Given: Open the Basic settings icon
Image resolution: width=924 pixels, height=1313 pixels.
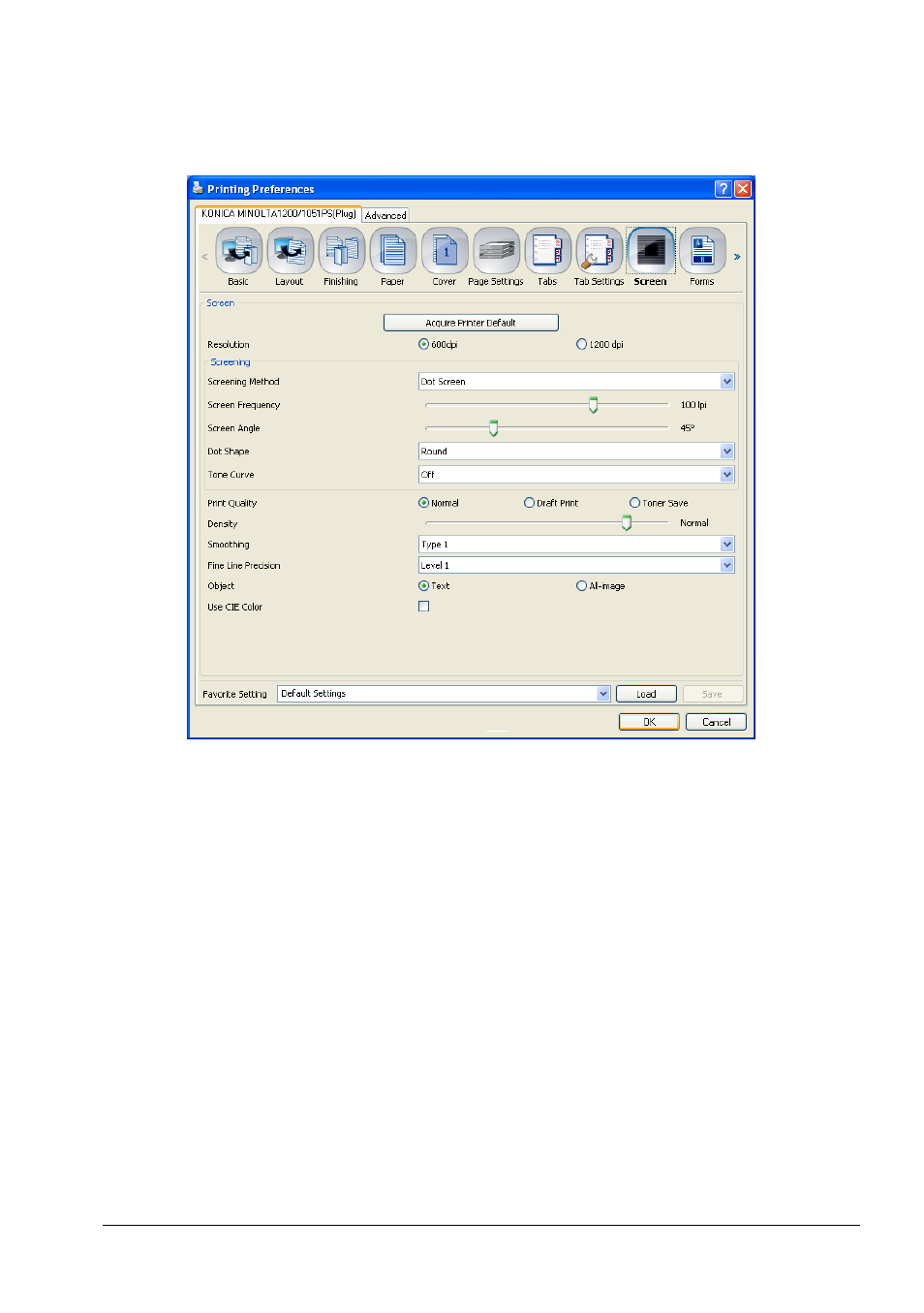Looking at the screenshot, I should click(238, 251).
